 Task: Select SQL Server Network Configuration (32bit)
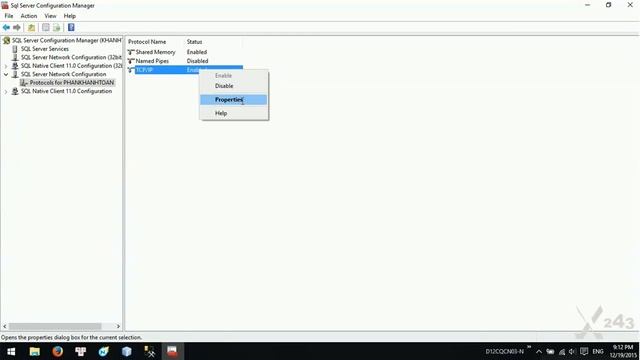(x=71, y=57)
